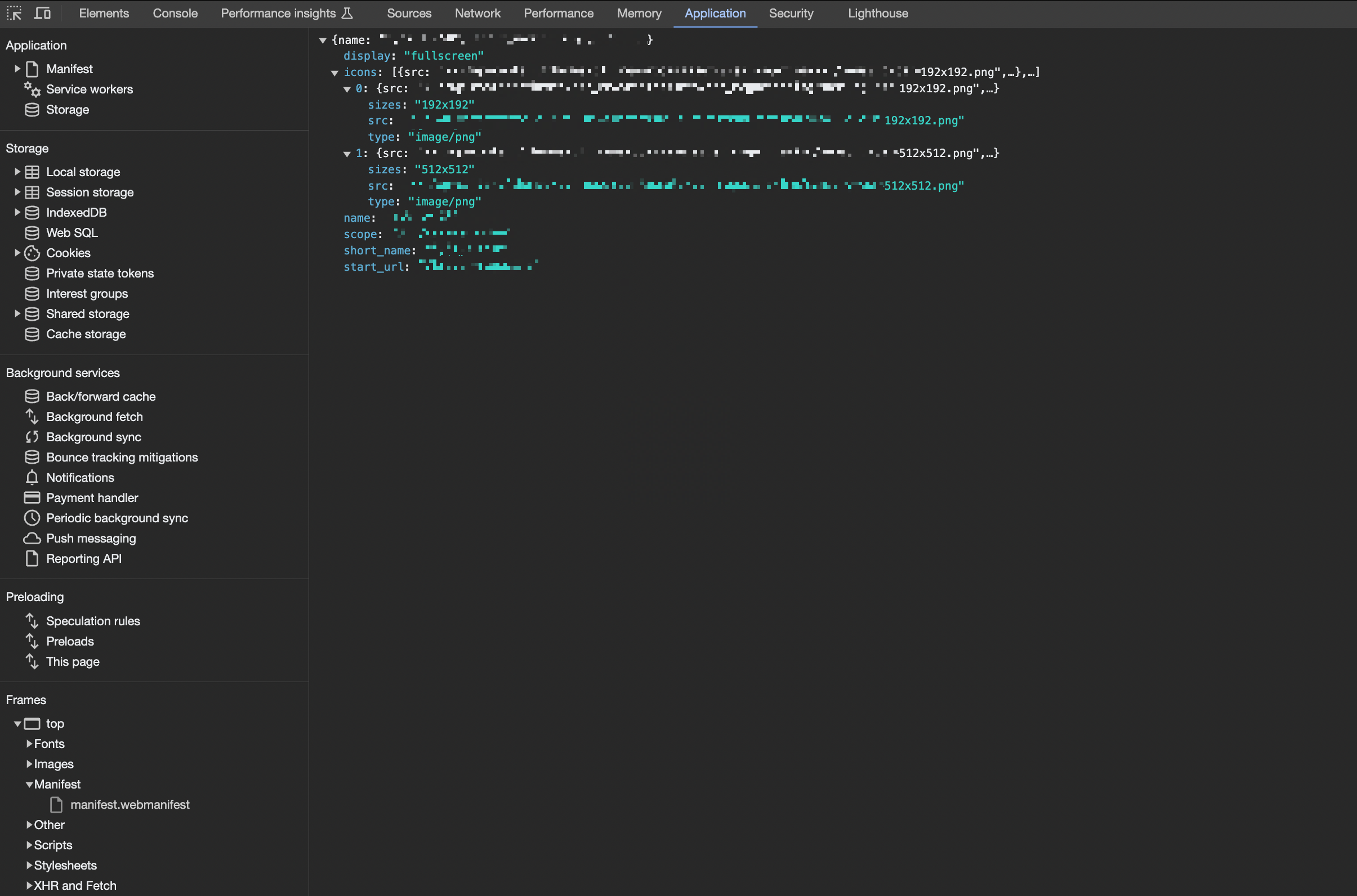Image resolution: width=1357 pixels, height=896 pixels.
Task: Click the Service workers gear icon
Action: point(32,89)
